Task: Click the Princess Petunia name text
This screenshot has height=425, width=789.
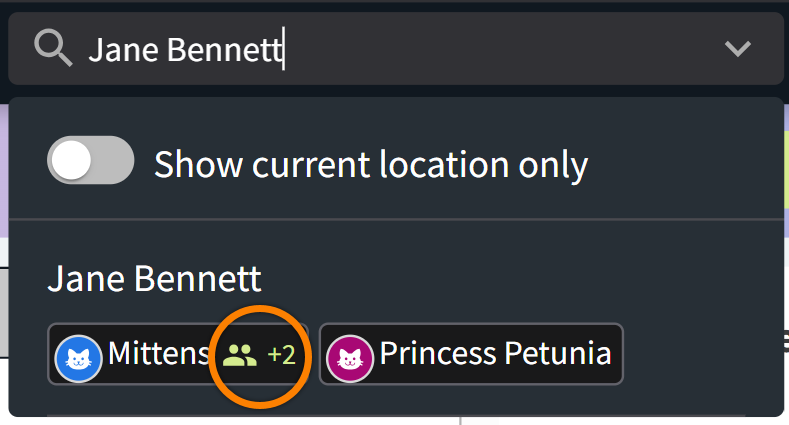Action: tap(494, 354)
